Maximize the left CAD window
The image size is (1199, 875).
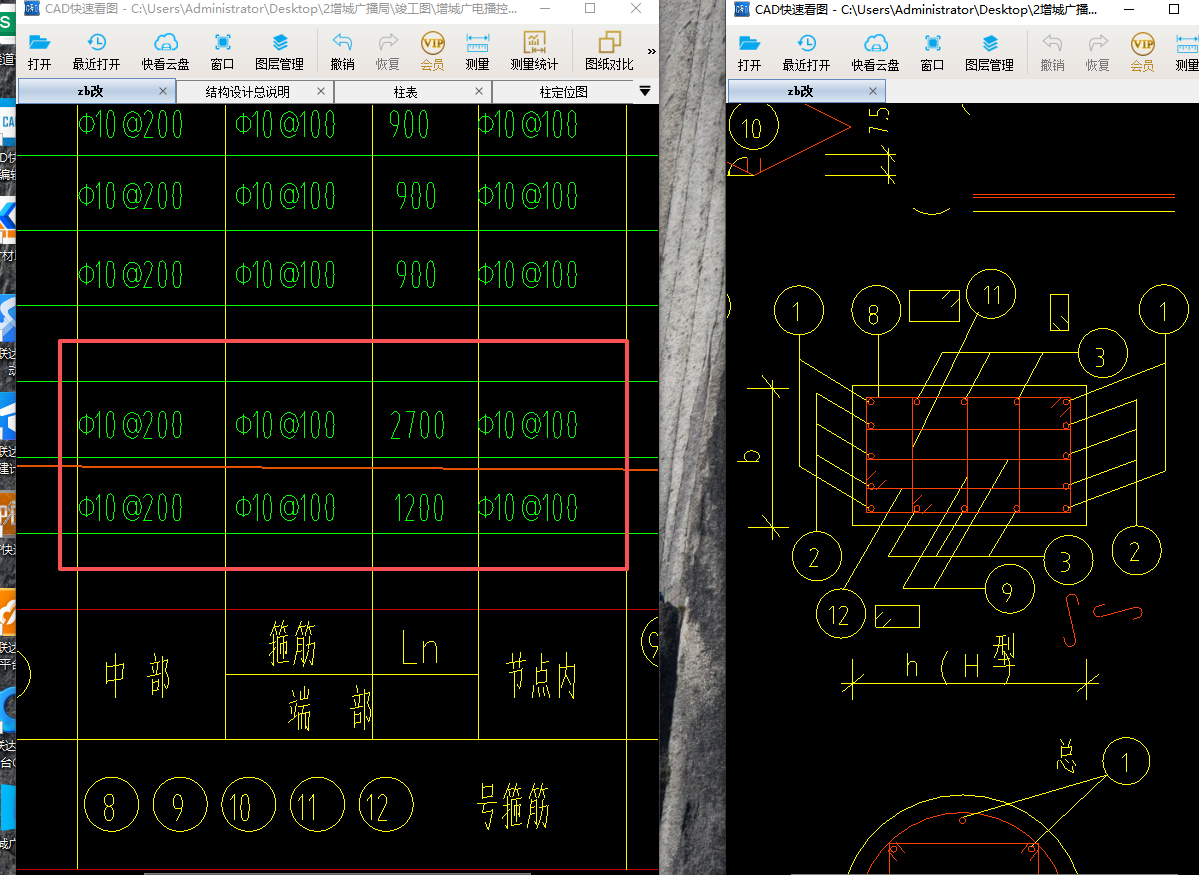(590, 9)
